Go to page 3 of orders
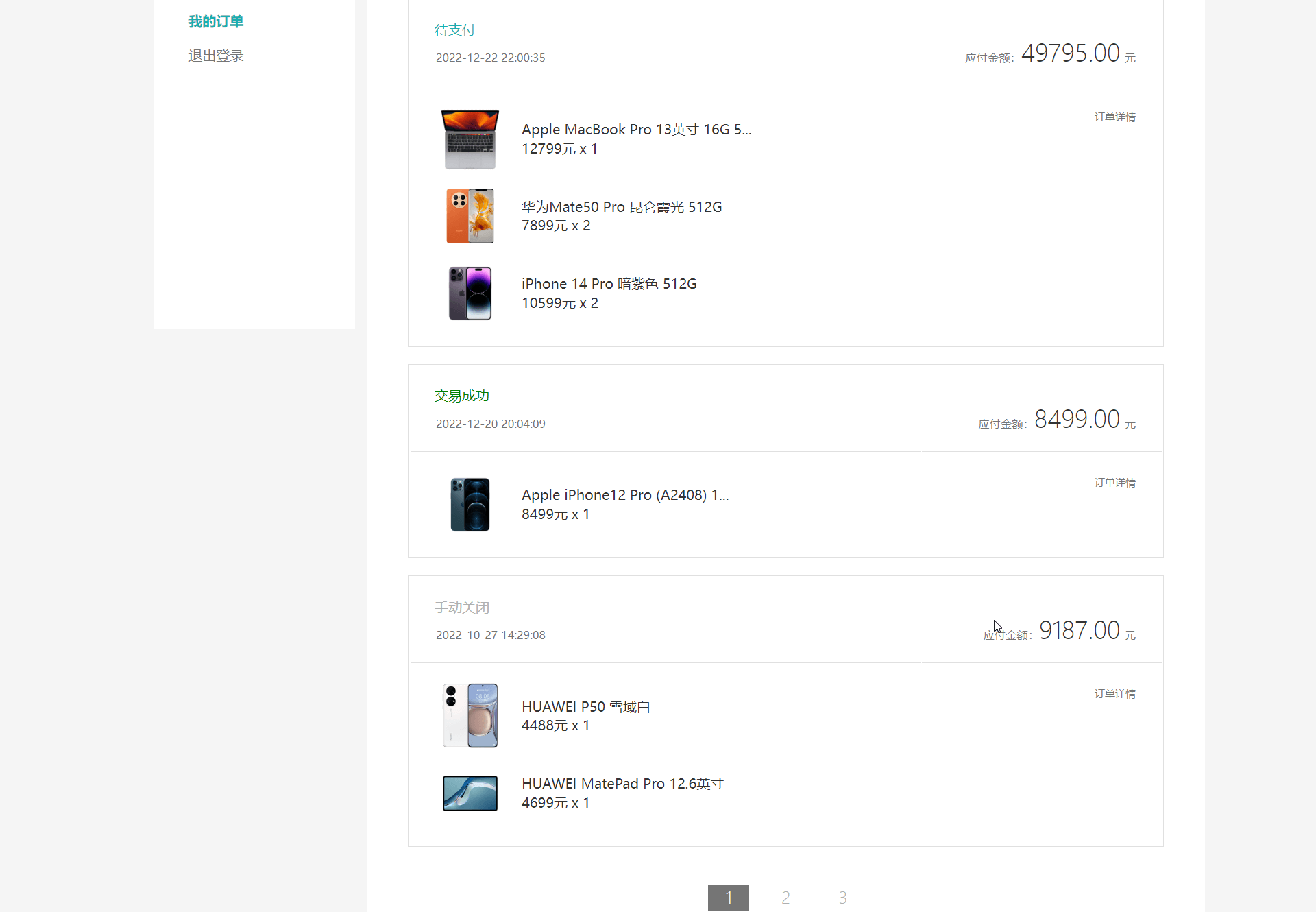This screenshot has height=912, width=1316. [842, 898]
